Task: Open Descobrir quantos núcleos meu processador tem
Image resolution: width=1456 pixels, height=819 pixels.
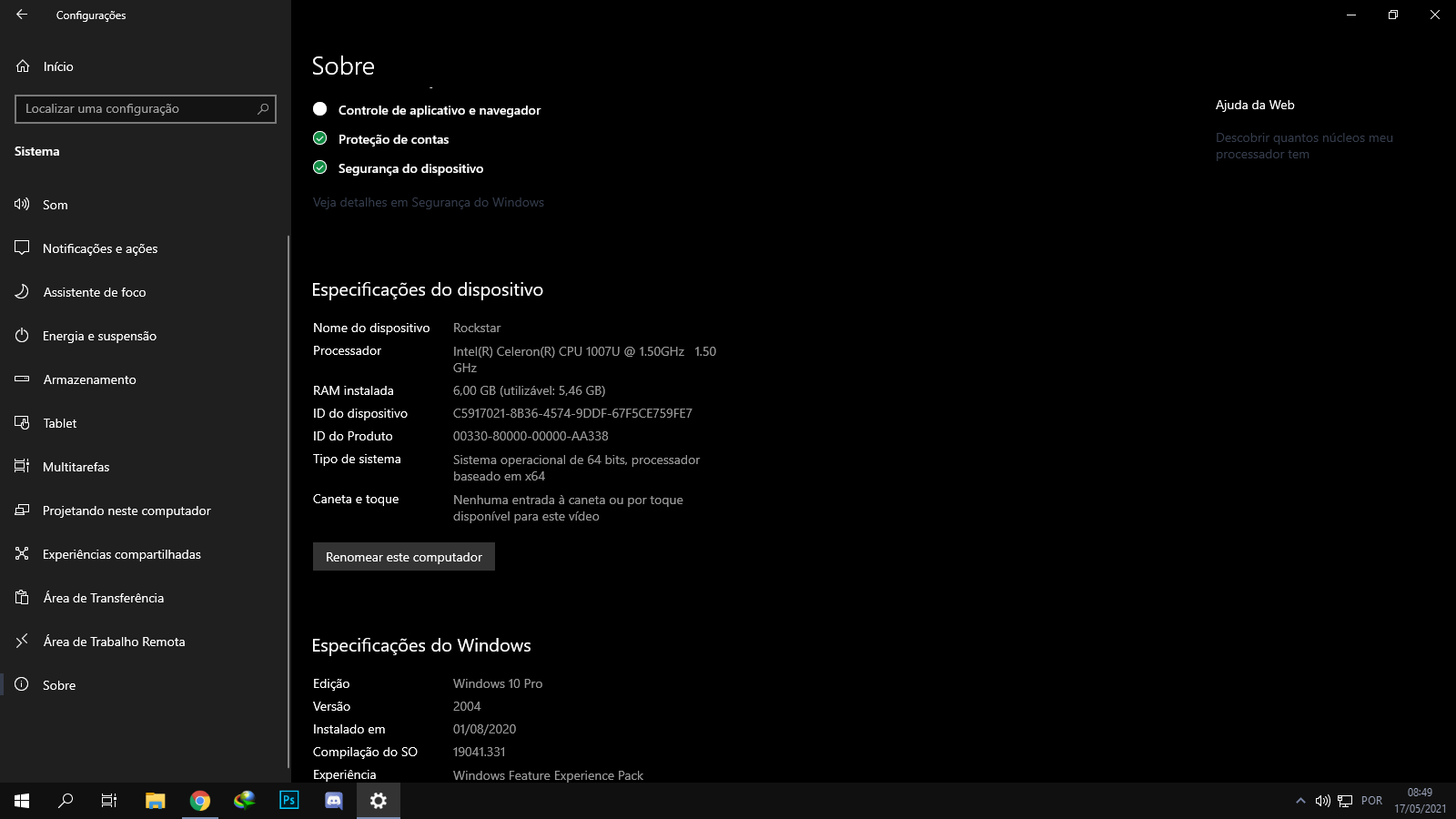Action: tap(1304, 146)
